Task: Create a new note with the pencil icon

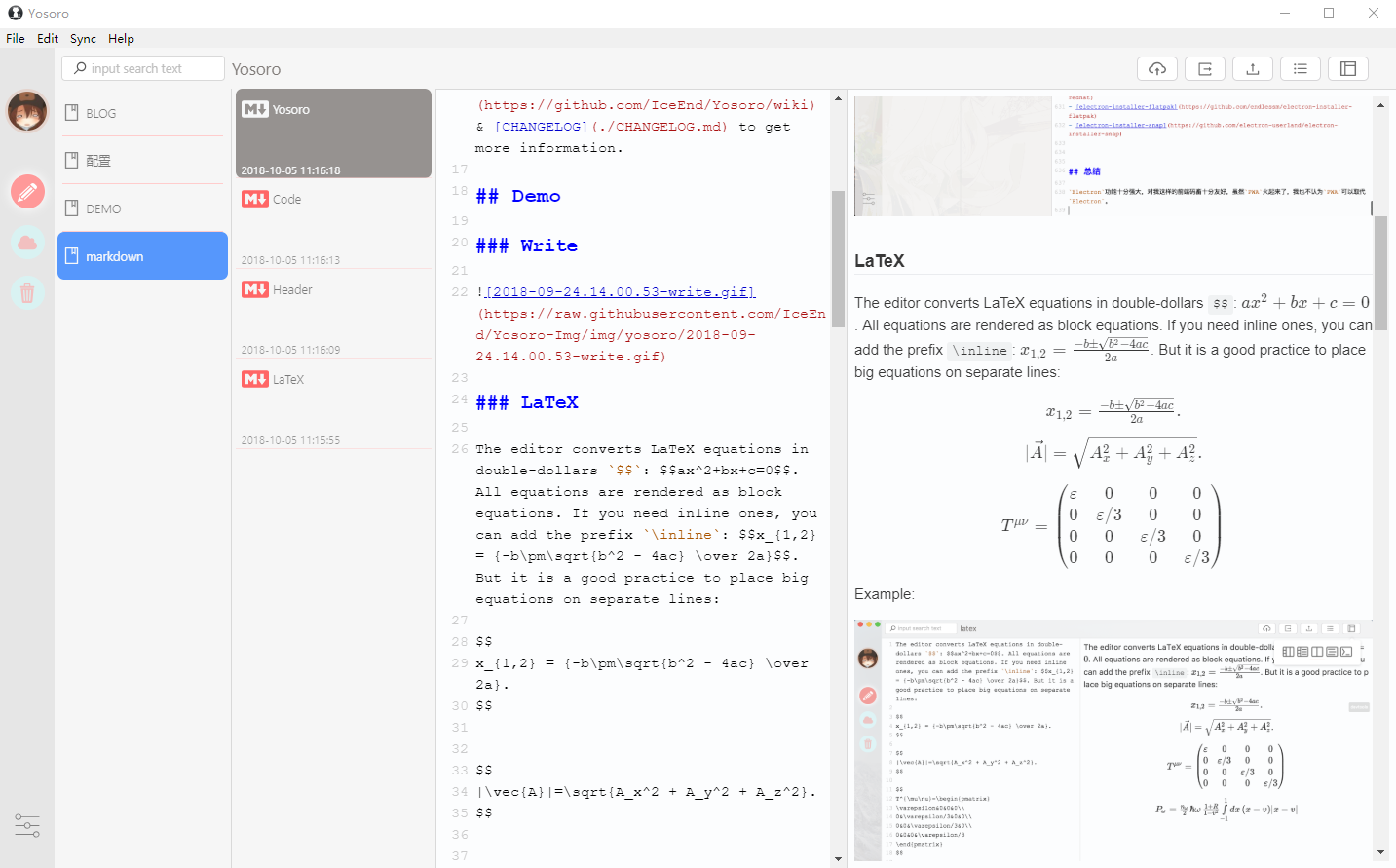Action: pos(27,192)
